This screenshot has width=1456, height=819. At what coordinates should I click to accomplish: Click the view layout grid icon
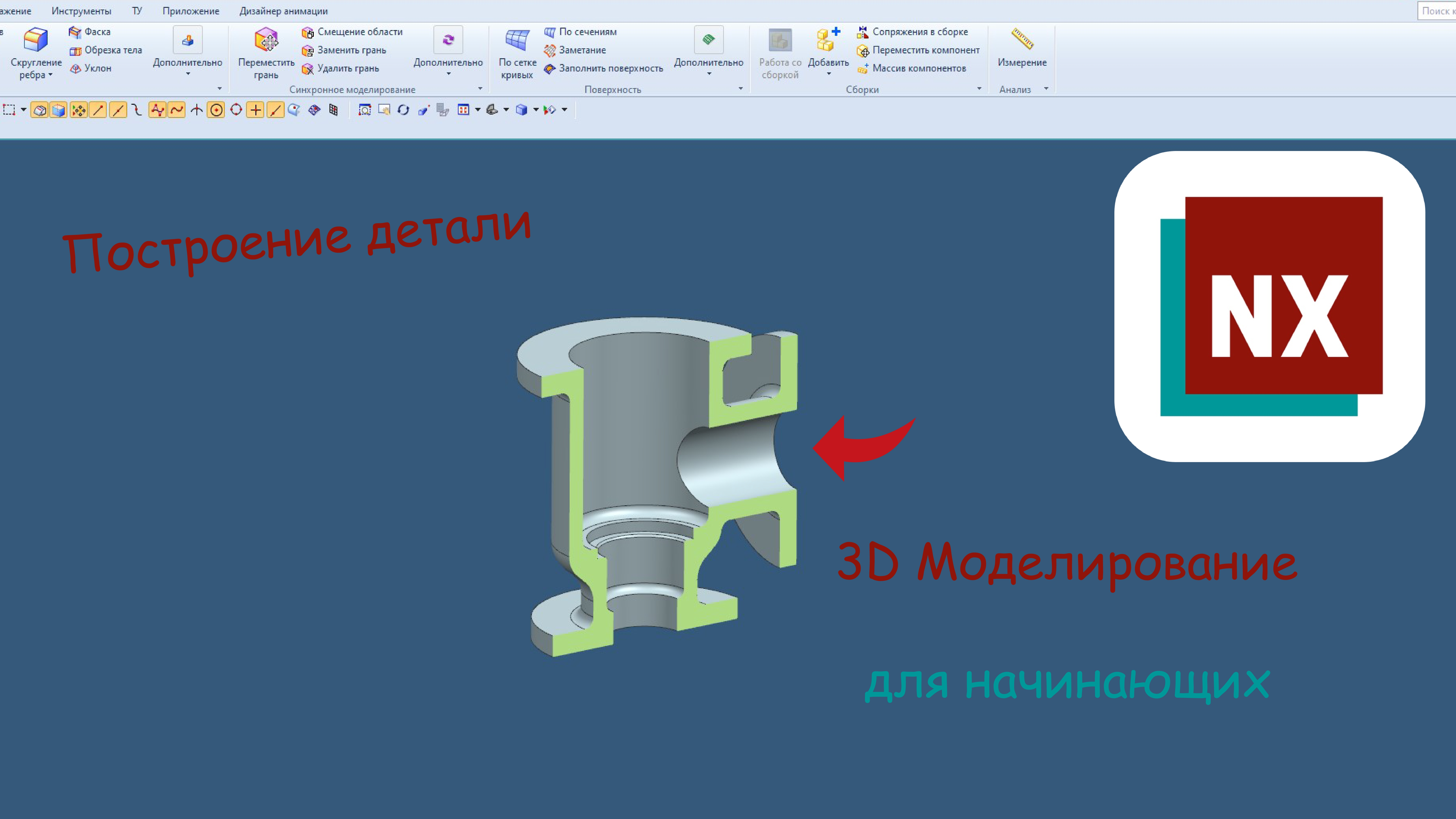coord(463,110)
